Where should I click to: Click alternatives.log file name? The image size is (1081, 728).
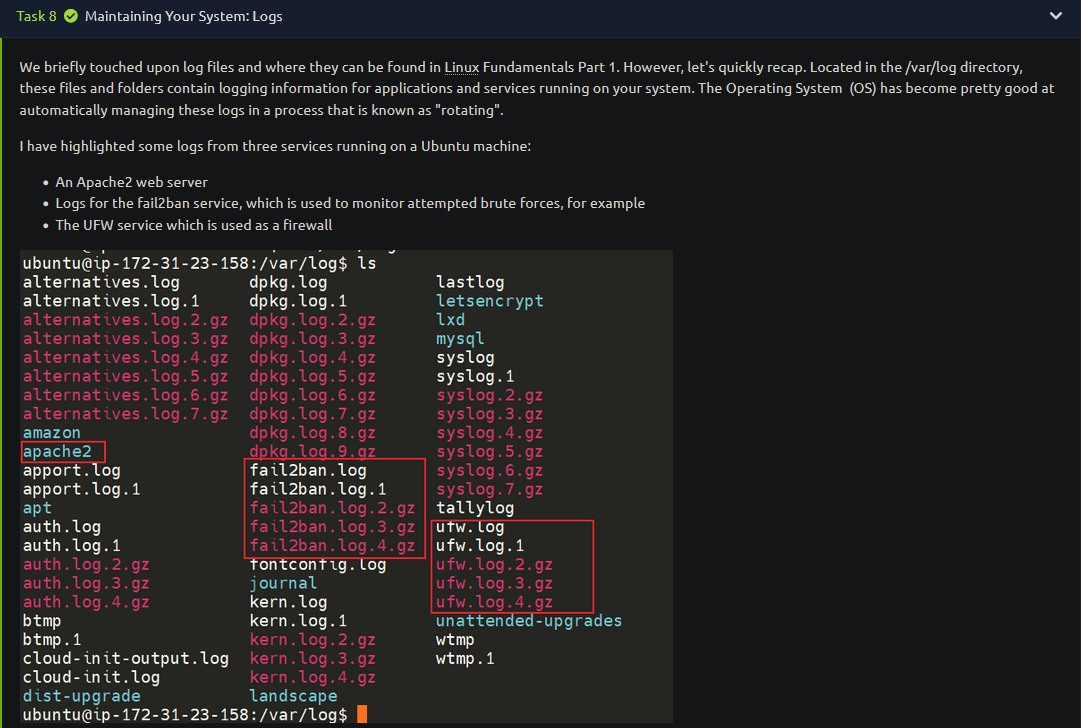point(101,282)
